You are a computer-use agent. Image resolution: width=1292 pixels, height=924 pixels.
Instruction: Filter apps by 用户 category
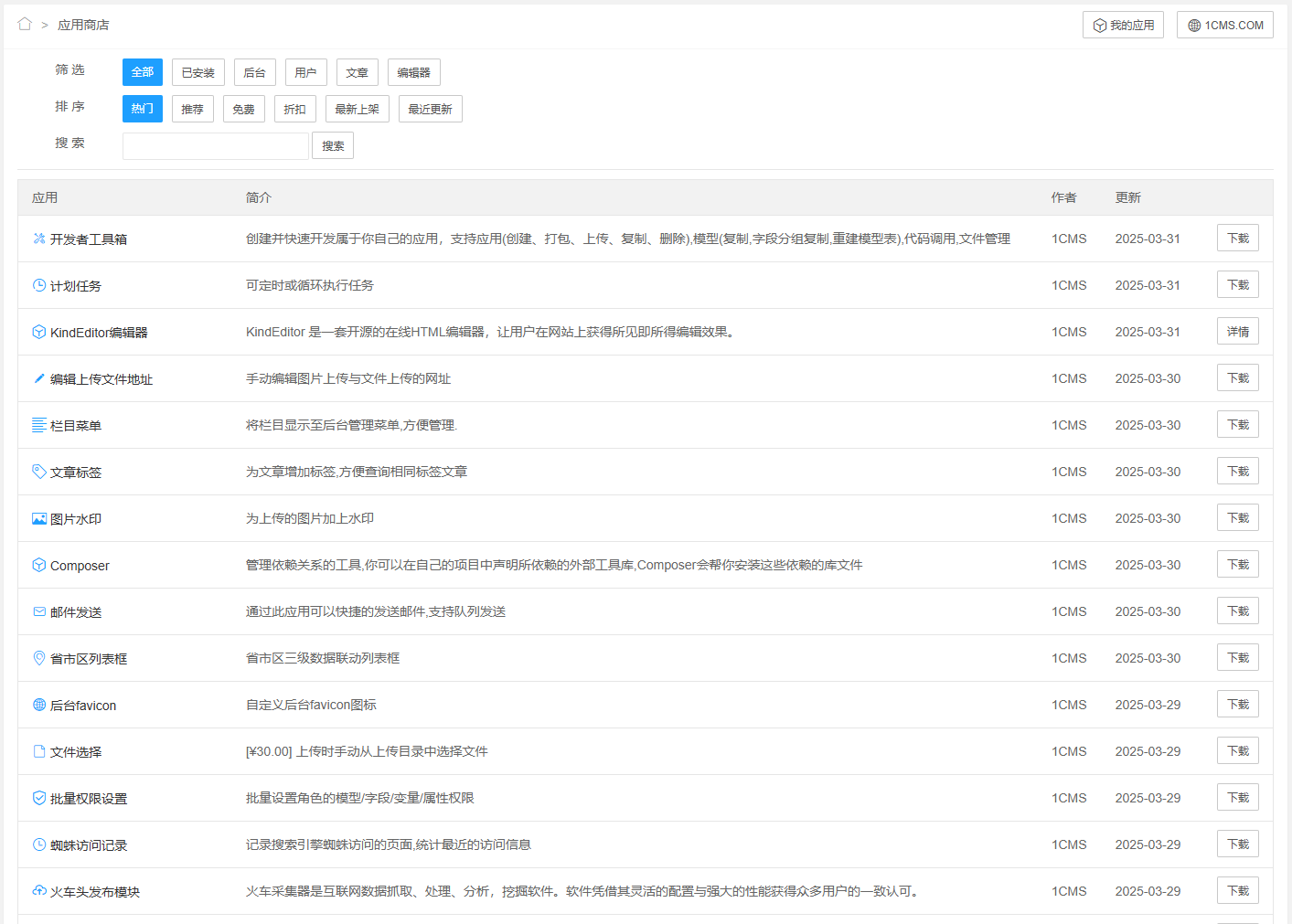tap(306, 72)
